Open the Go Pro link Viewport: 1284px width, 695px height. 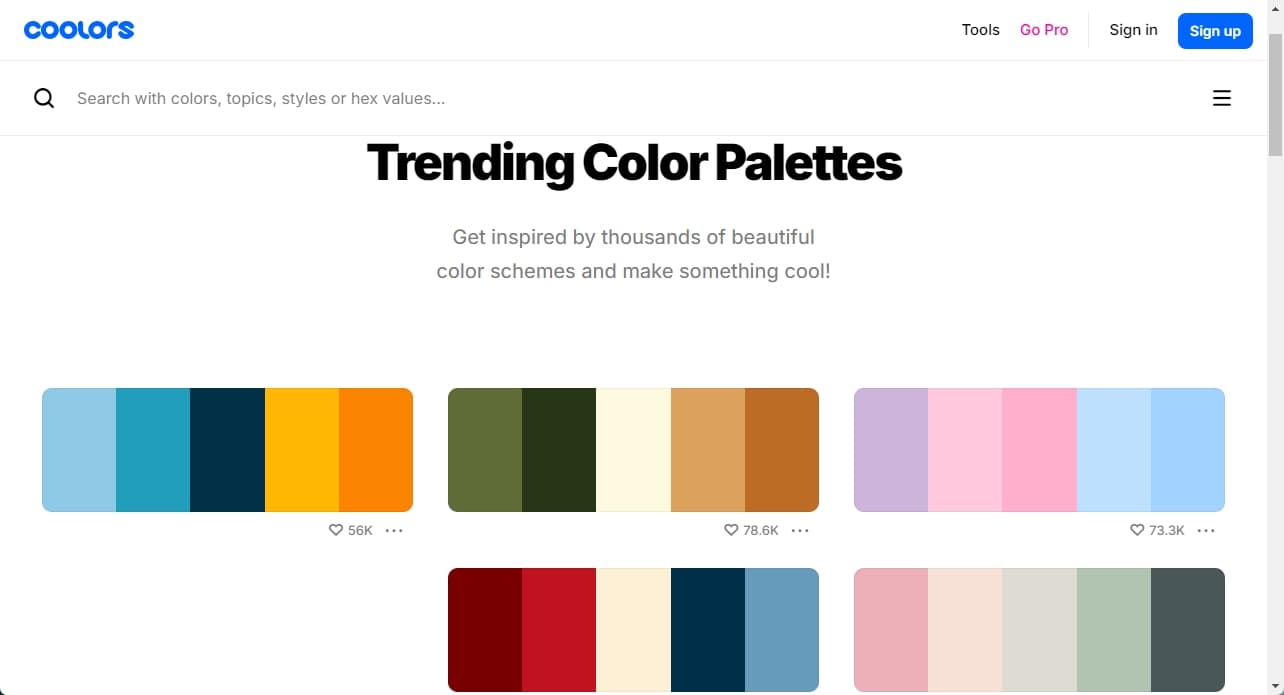[x=1044, y=30]
